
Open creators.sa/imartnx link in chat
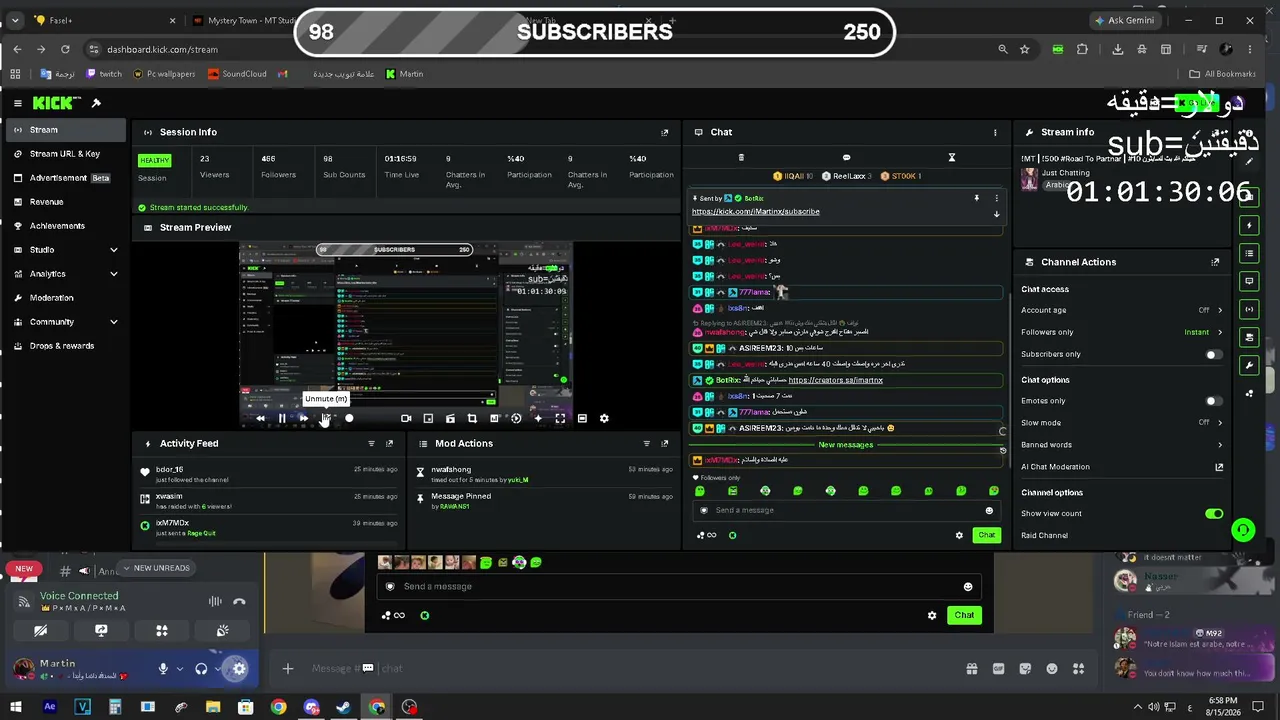pos(835,381)
